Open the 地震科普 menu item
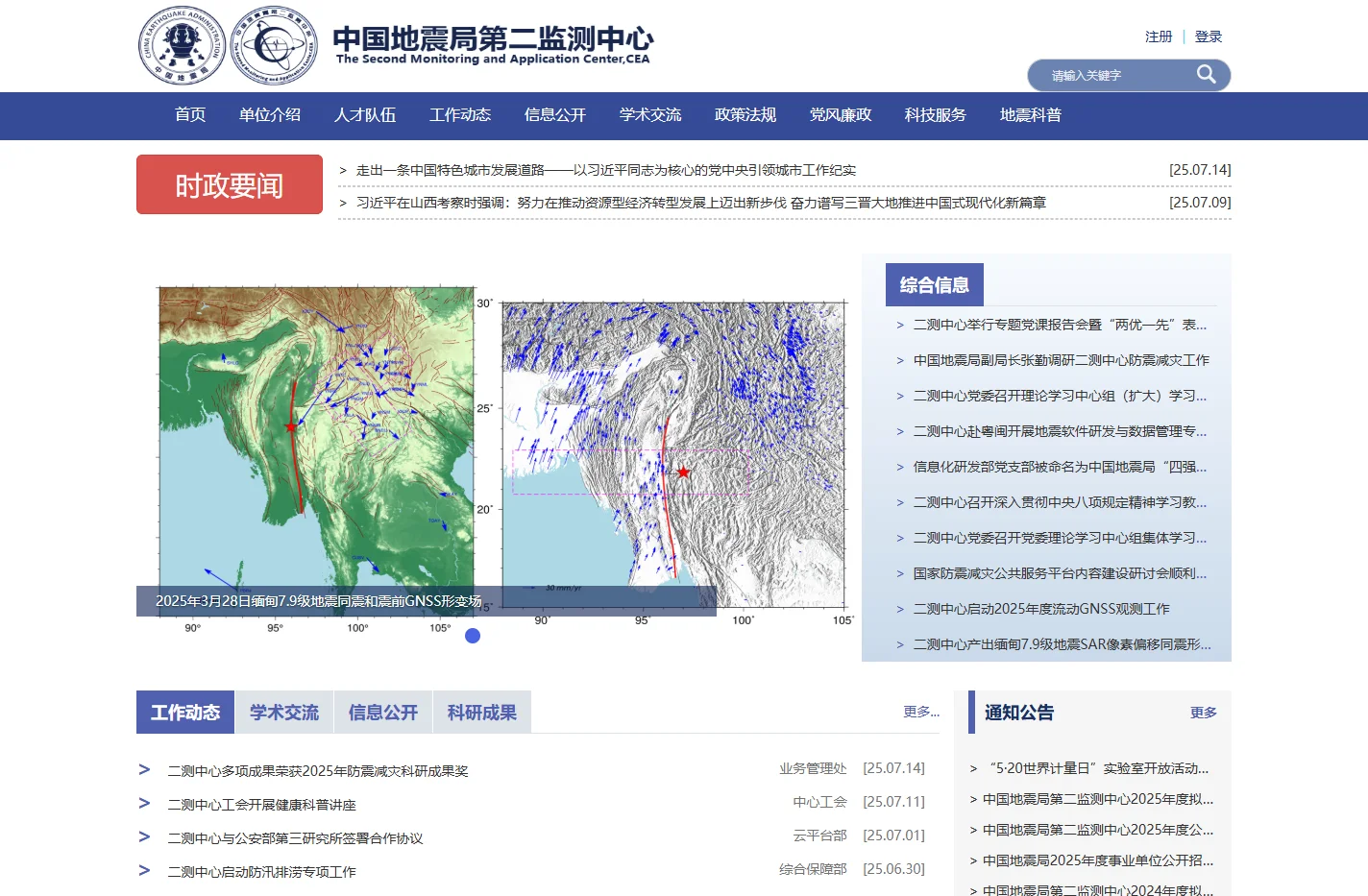Image resolution: width=1368 pixels, height=896 pixels. coord(1031,115)
